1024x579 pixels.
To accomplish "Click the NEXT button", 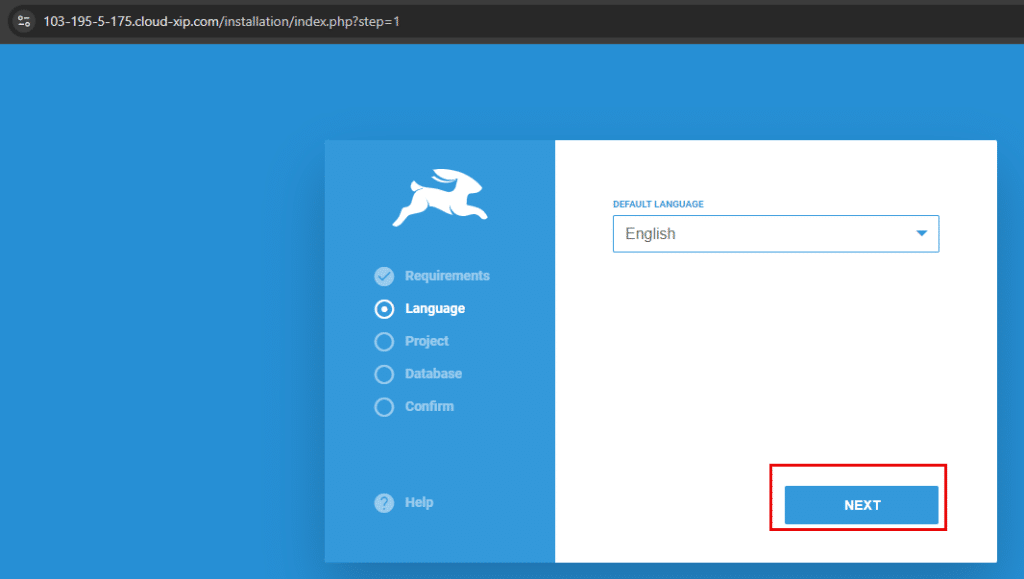I will click(x=861, y=505).
